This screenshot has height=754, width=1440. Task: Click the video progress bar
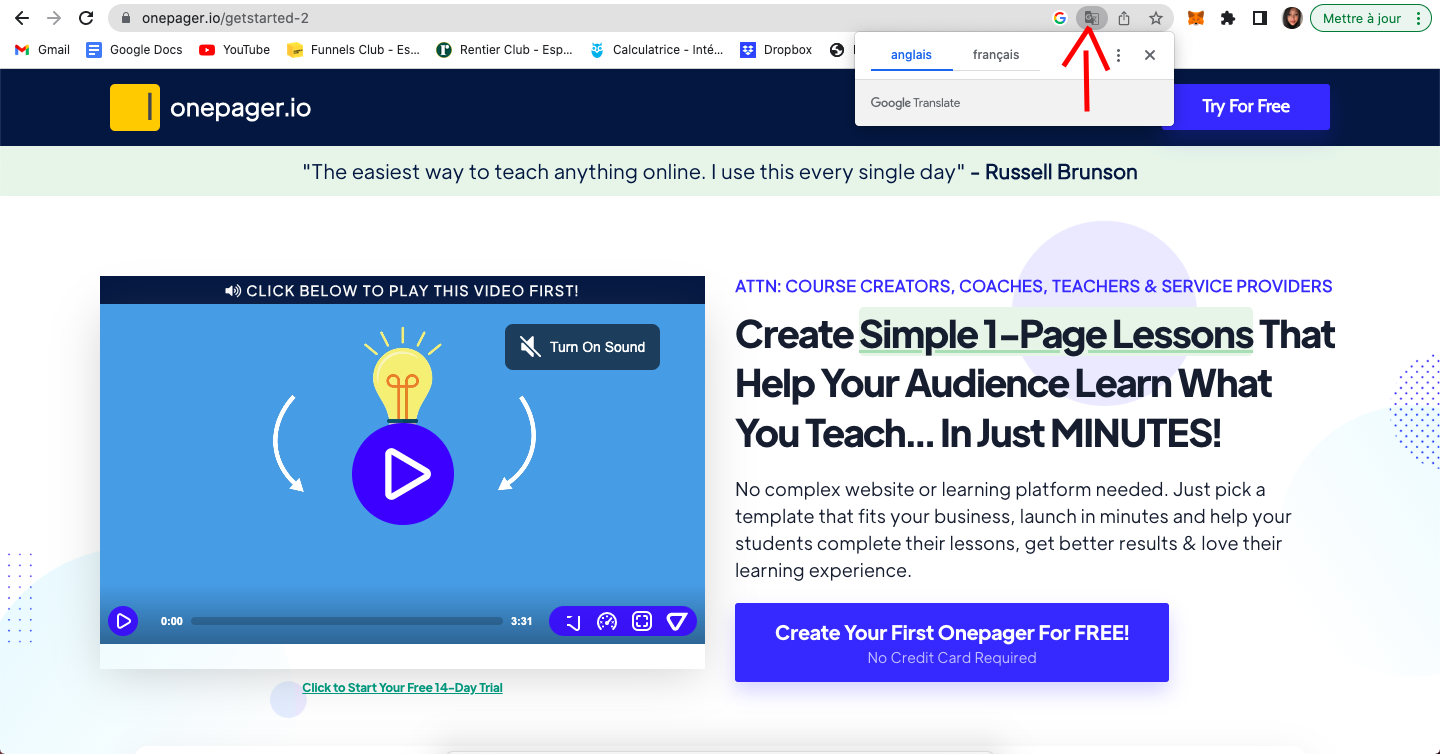tap(346, 621)
